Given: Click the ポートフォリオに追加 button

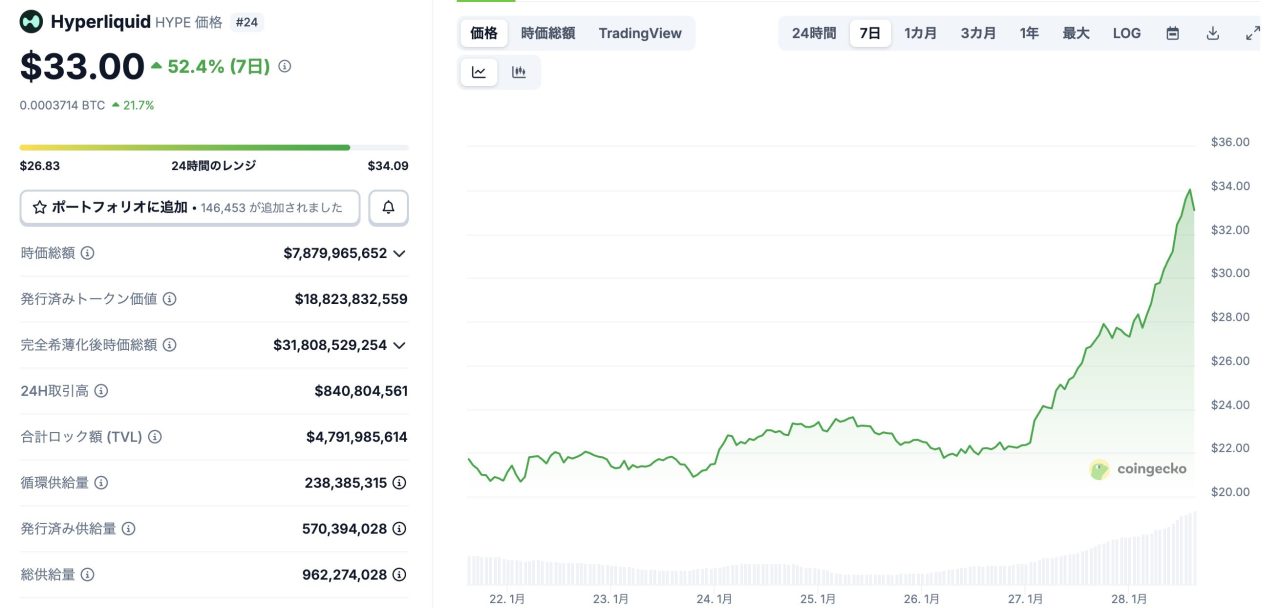Looking at the screenshot, I should 190,208.
